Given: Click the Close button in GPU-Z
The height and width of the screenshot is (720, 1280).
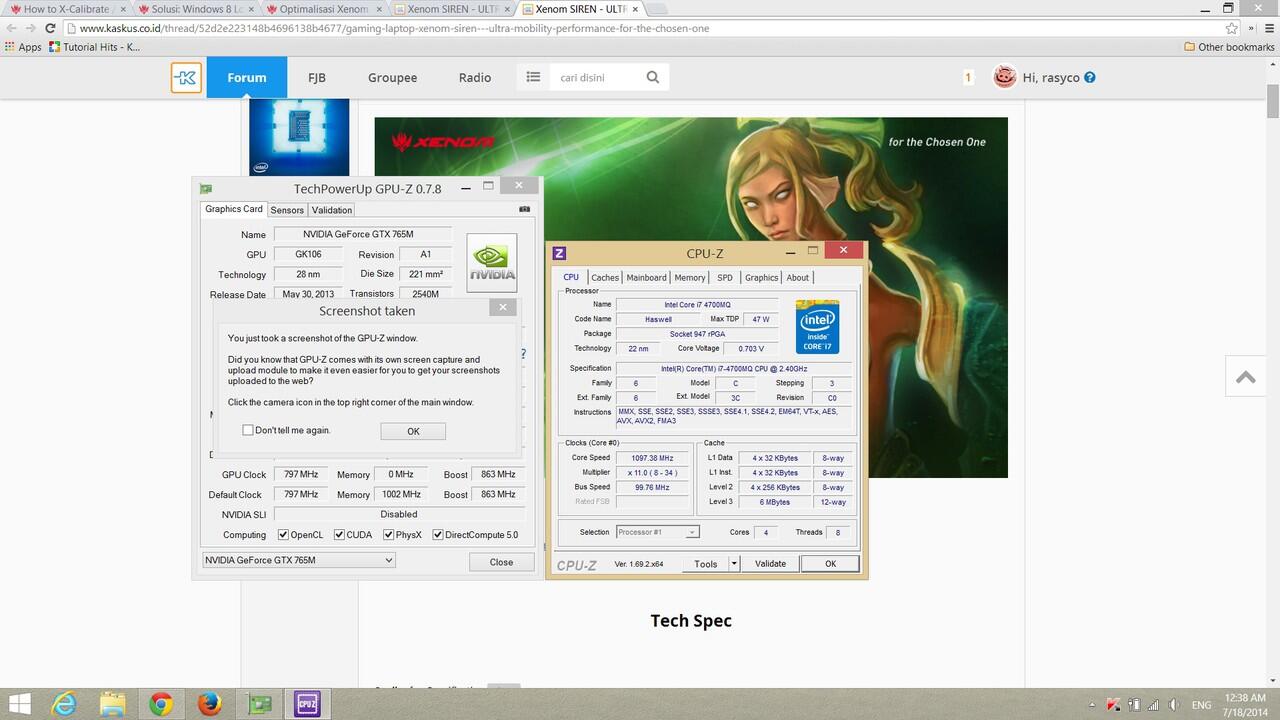Looking at the screenshot, I should 501,562.
